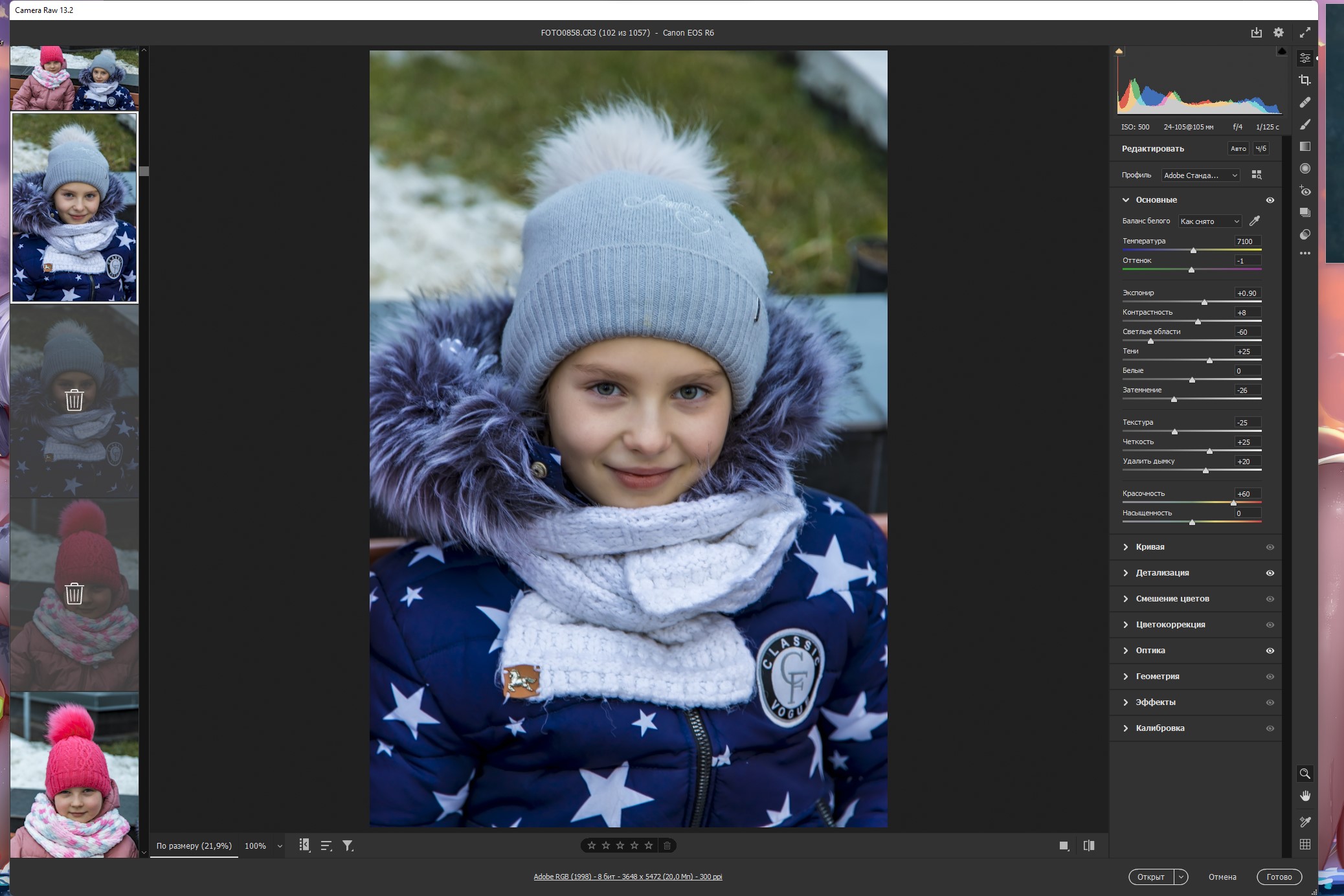Open Camera Raw preferences gear
The image size is (1344, 896).
1278,32
